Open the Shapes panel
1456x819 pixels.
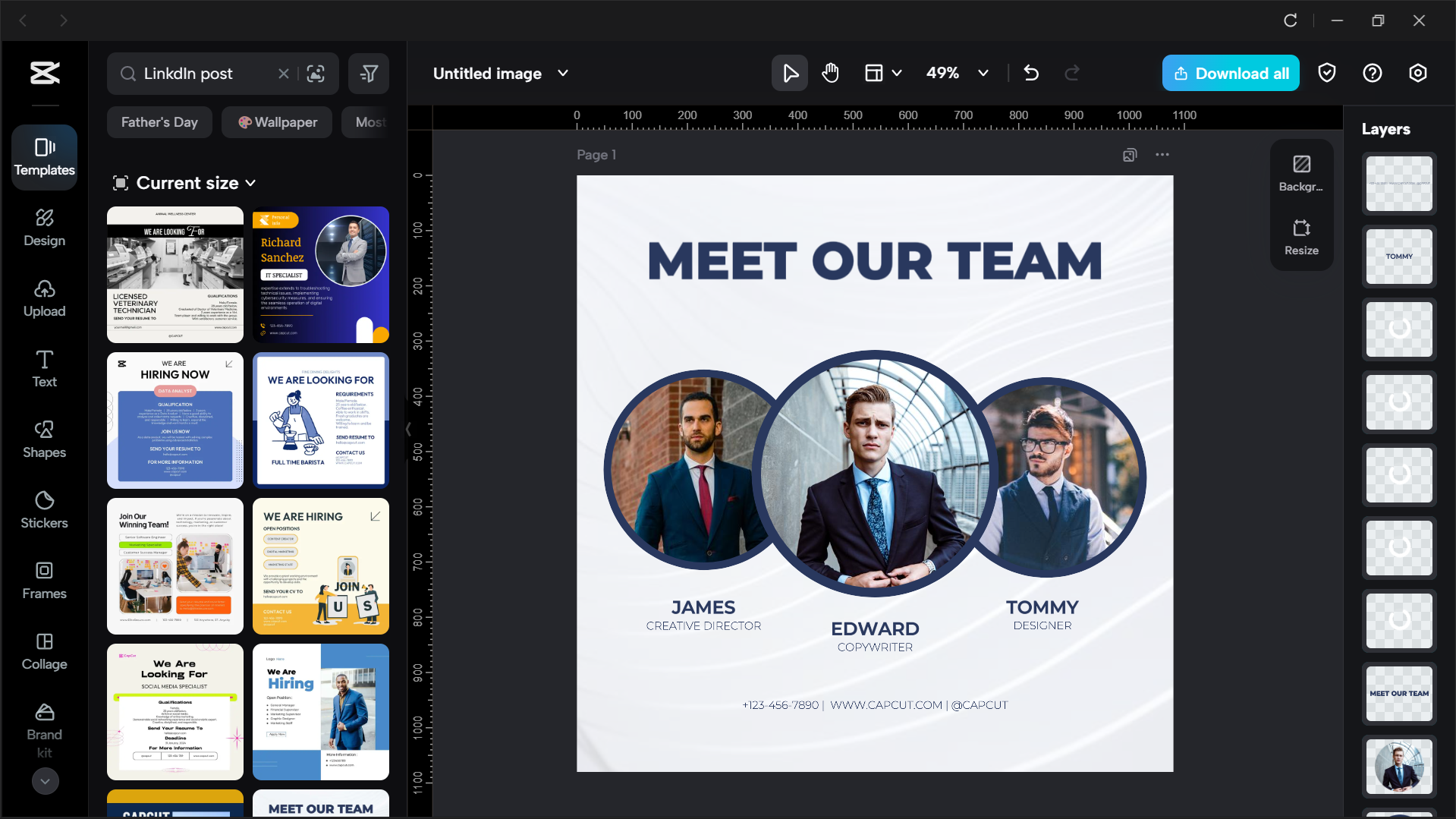tap(43, 439)
